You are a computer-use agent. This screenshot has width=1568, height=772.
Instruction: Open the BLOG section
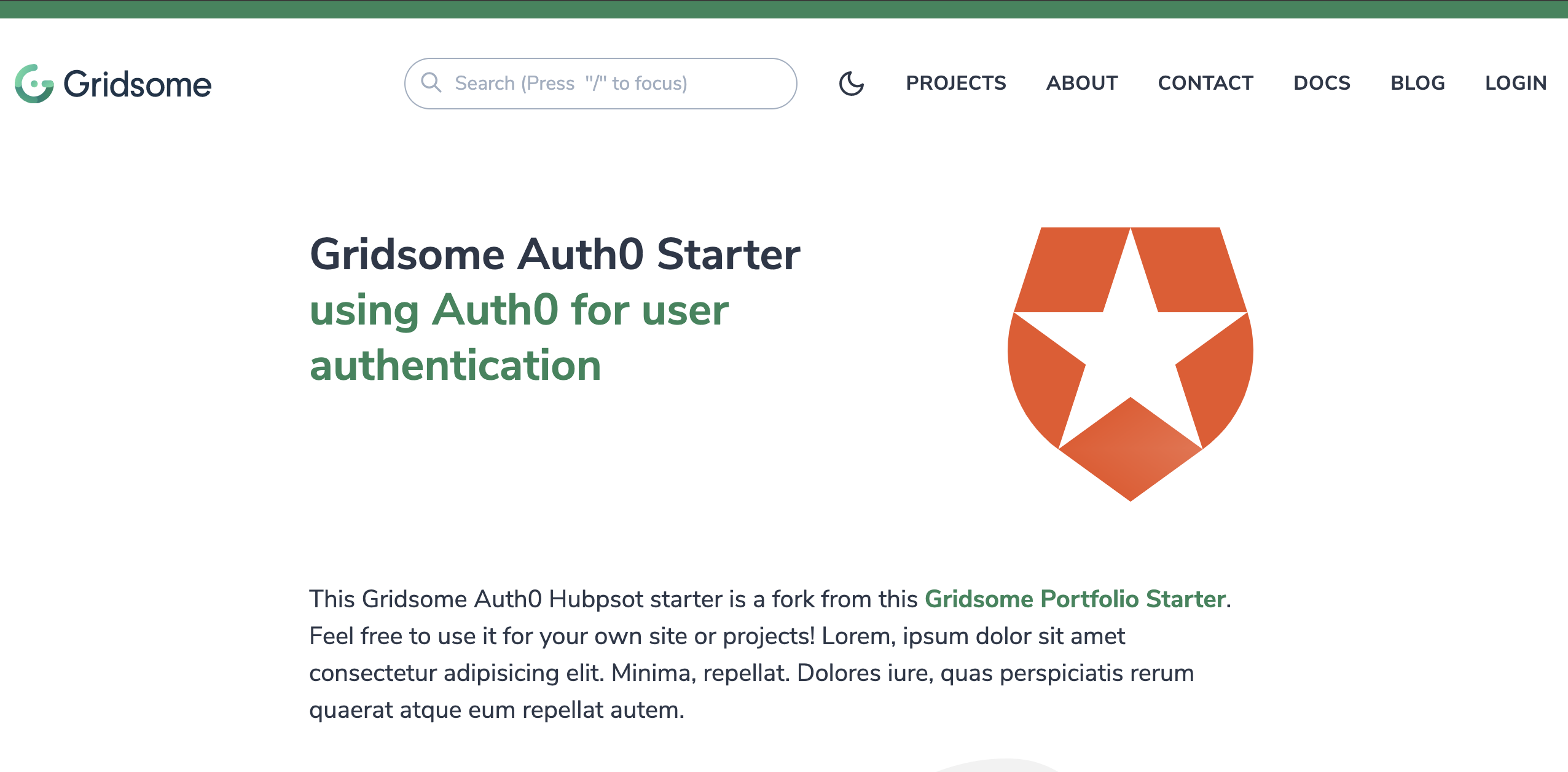(x=1417, y=83)
